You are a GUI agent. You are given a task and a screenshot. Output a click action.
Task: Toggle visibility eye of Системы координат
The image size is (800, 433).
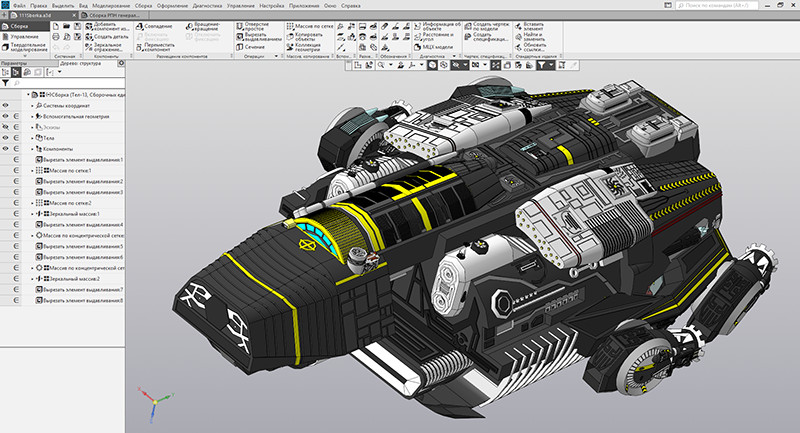(6, 105)
